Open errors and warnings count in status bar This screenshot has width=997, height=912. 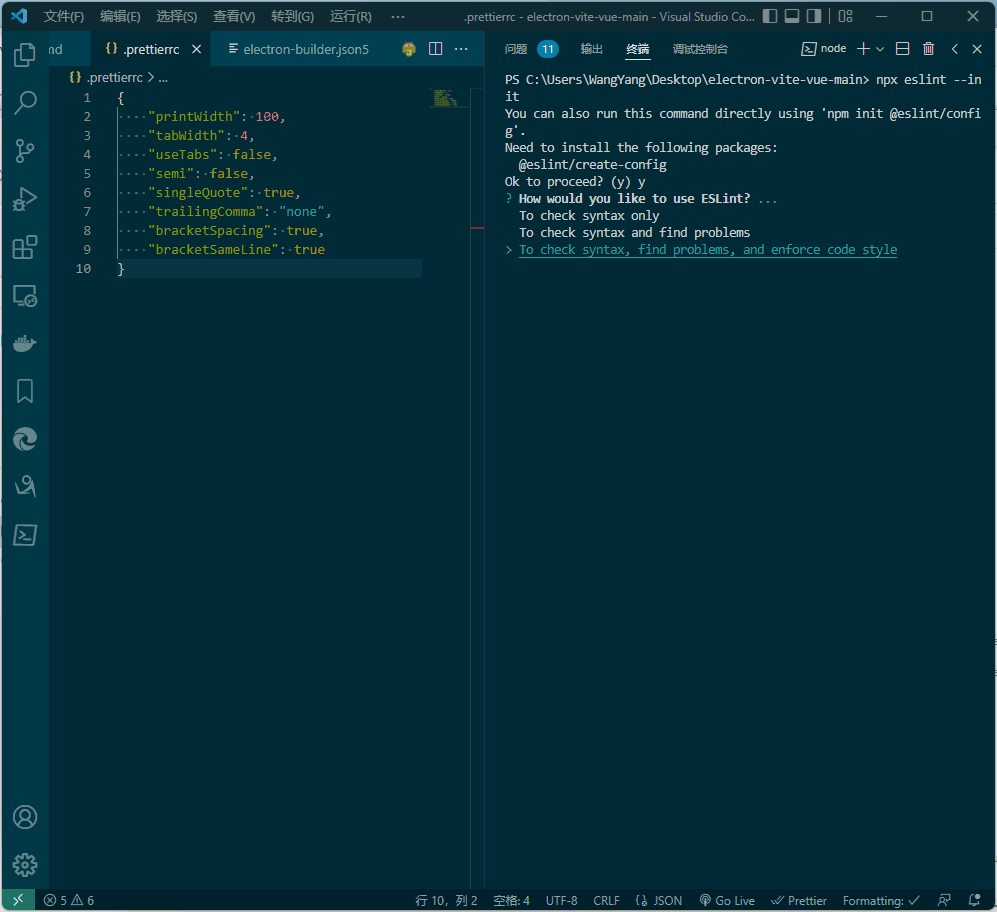point(69,900)
